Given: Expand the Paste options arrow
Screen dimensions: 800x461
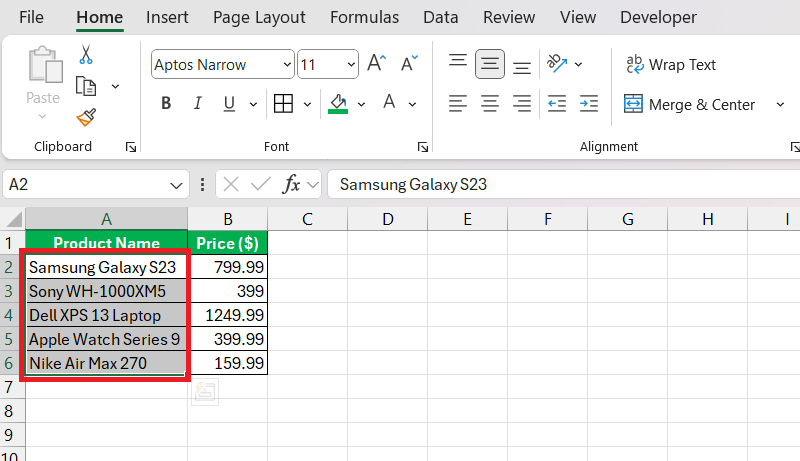Looking at the screenshot, I should pos(42,117).
